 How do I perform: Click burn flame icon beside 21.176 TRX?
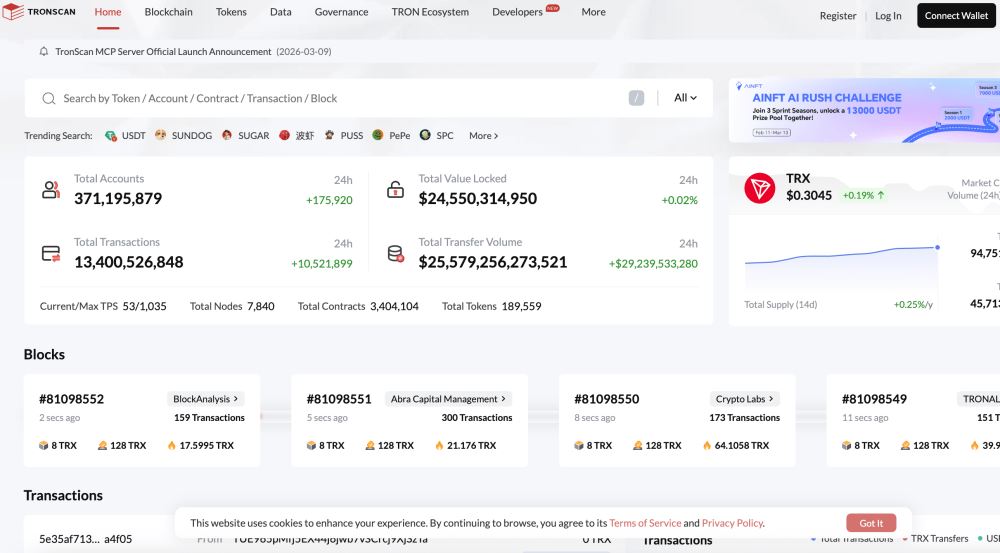(x=439, y=445)
